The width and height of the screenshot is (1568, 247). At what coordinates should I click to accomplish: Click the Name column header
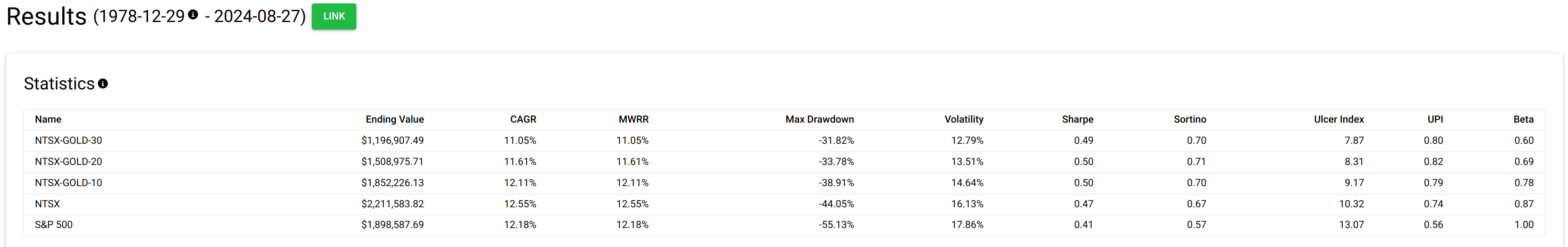[48, 119]
